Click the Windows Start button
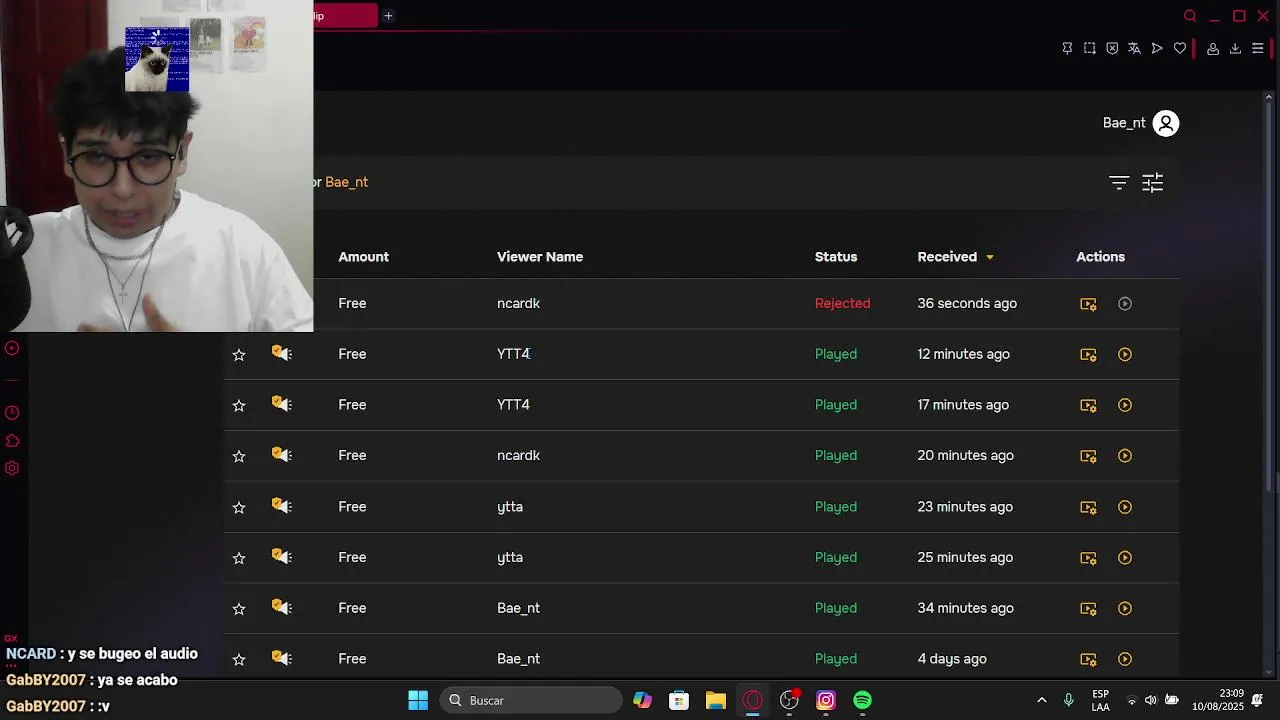Screen dimensions: 1280x720 [418, 700]
